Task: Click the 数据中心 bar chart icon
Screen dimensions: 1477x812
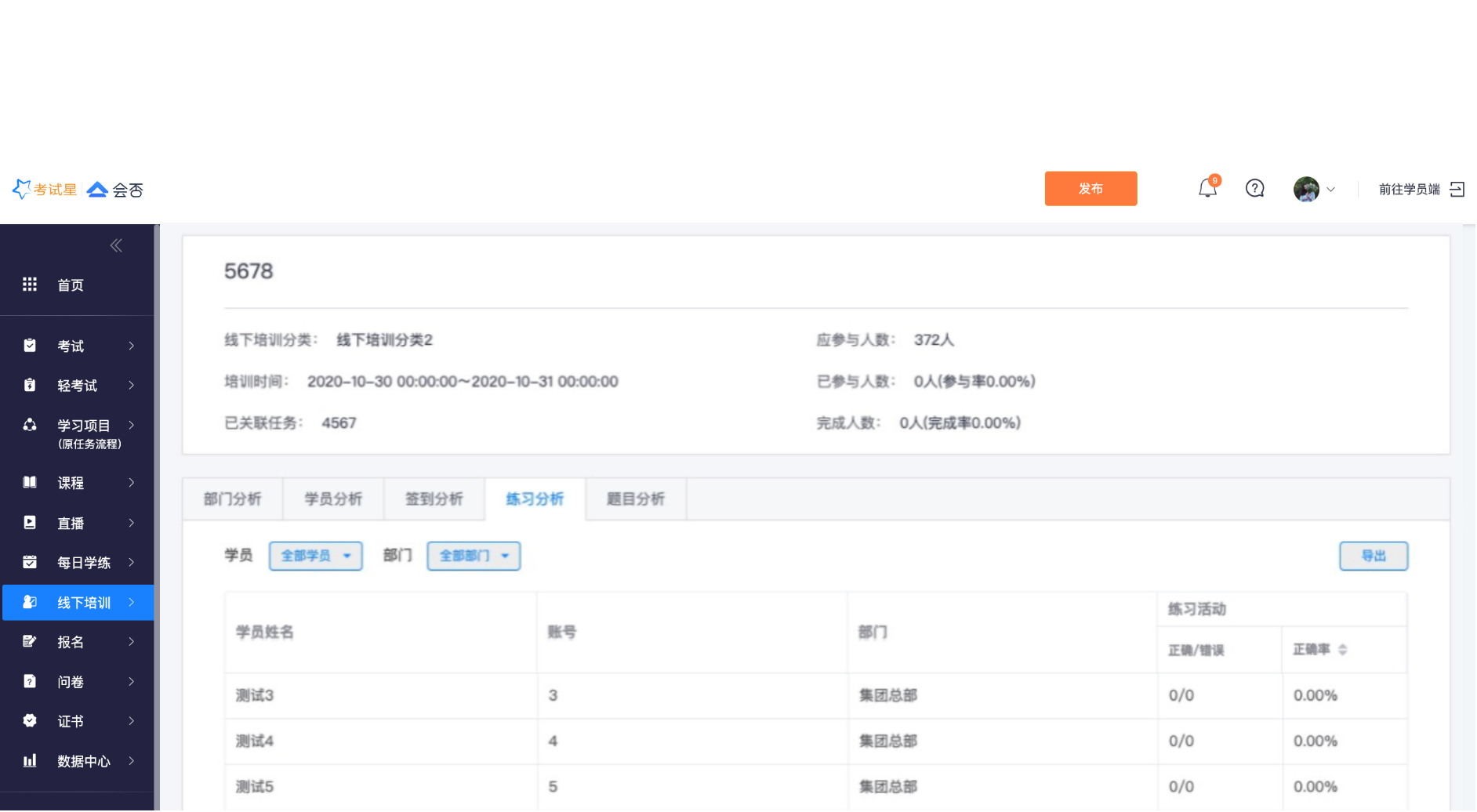Action: coord(30,760)
